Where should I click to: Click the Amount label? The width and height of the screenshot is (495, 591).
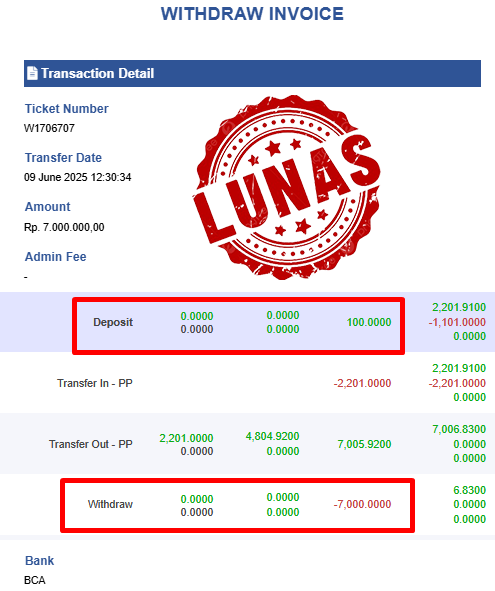tap(48, 207)
